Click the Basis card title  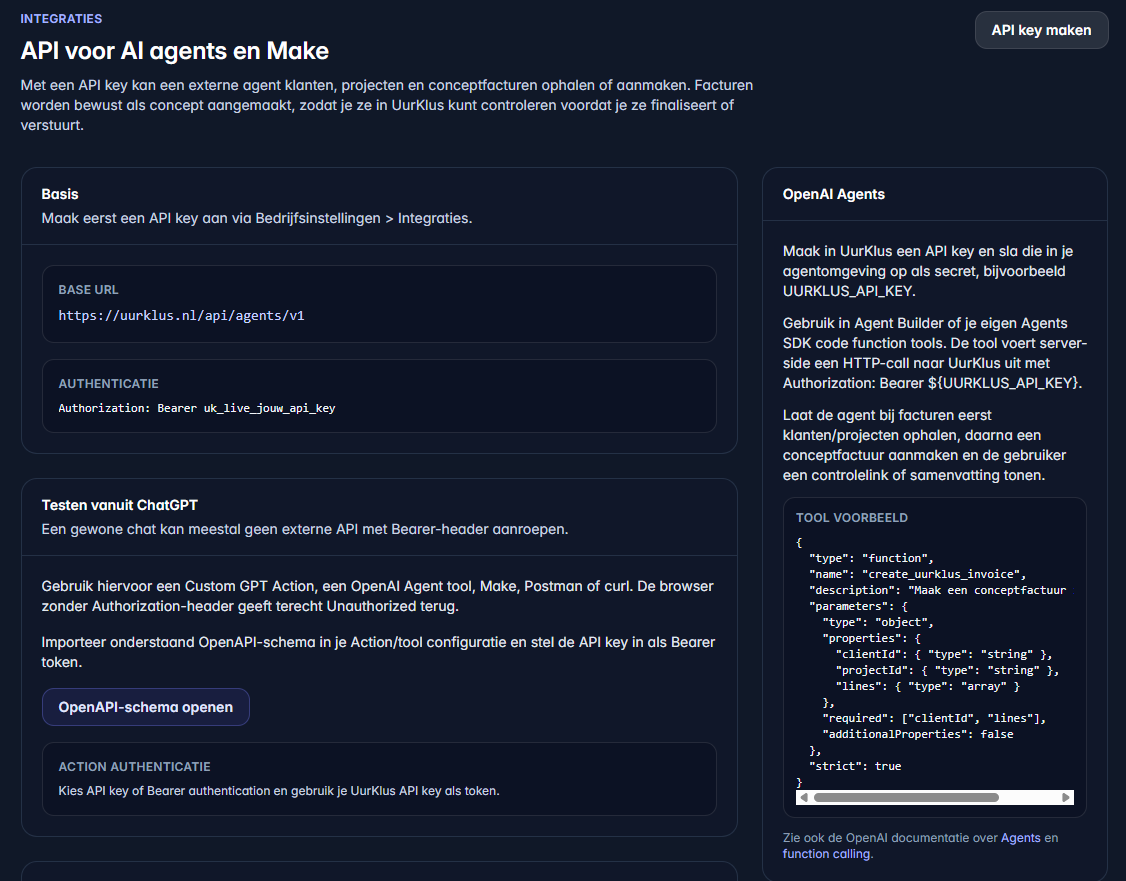pyautogui.click(x=60, y=194)
